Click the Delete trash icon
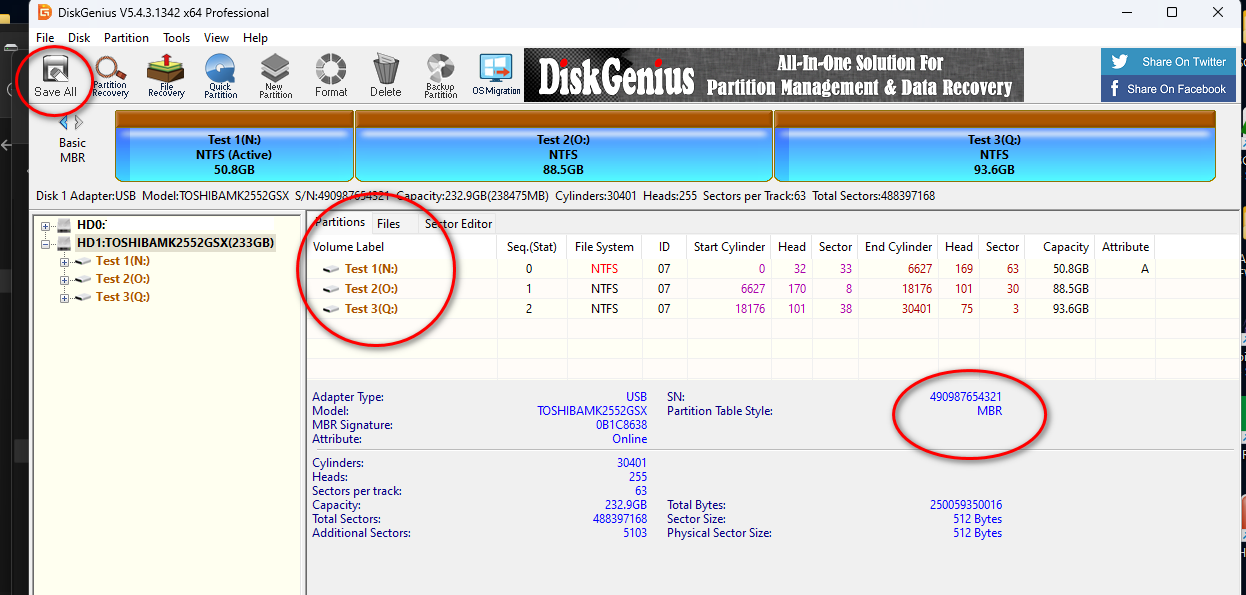1246x595 pixels. pos(386,76)
